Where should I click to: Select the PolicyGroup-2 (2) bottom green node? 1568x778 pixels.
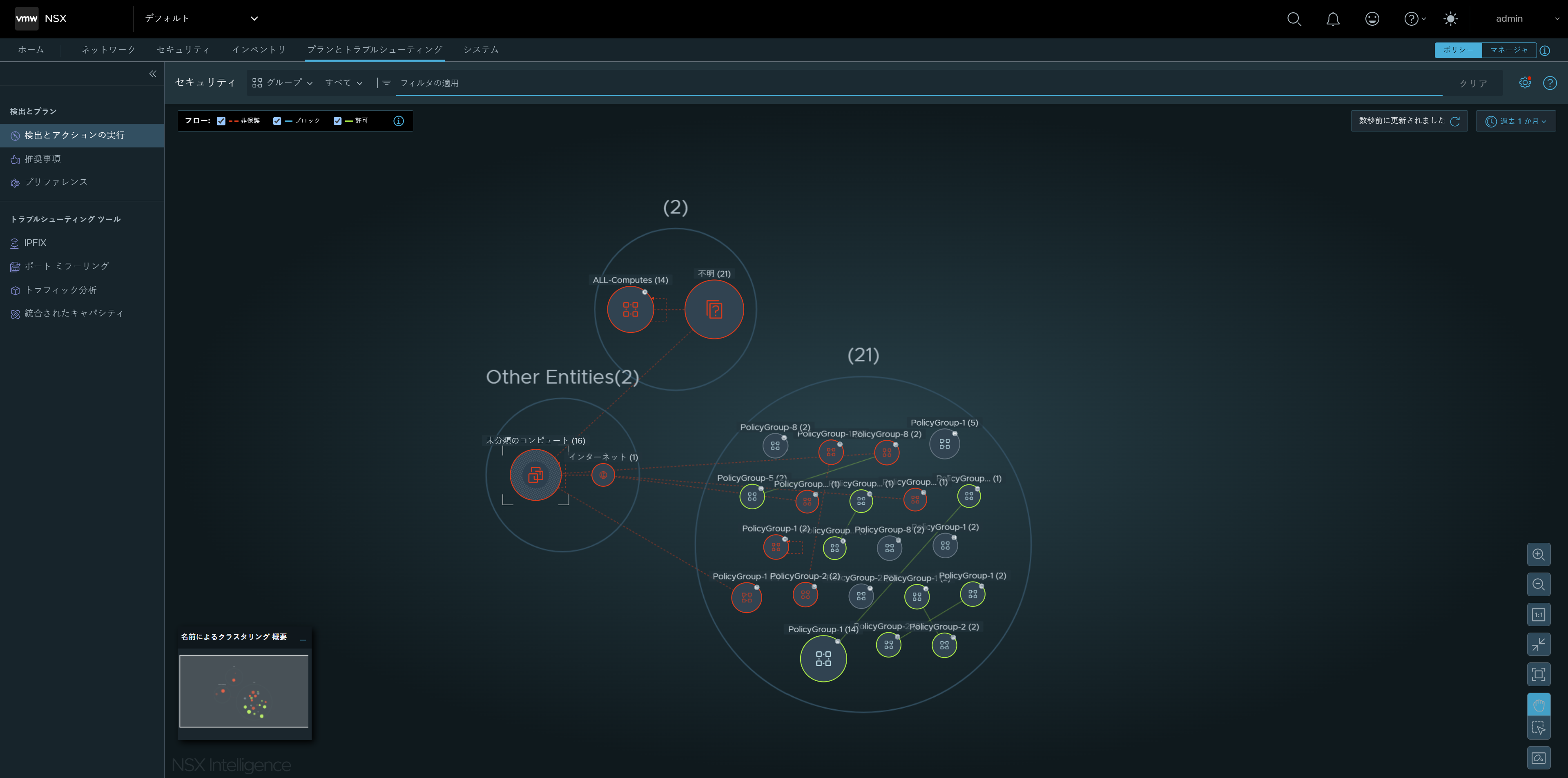click(x=944, y=645)
